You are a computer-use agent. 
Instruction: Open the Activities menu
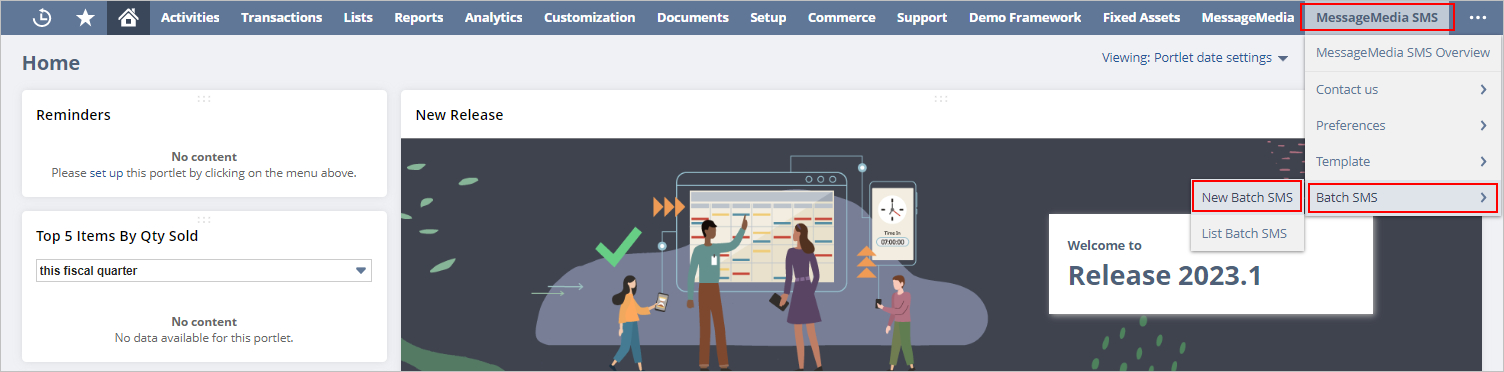[190, 18]
